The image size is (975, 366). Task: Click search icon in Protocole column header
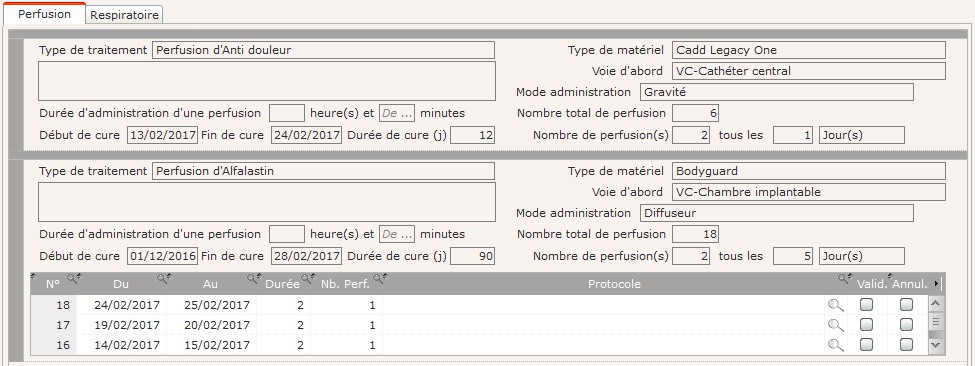point(844,278)
